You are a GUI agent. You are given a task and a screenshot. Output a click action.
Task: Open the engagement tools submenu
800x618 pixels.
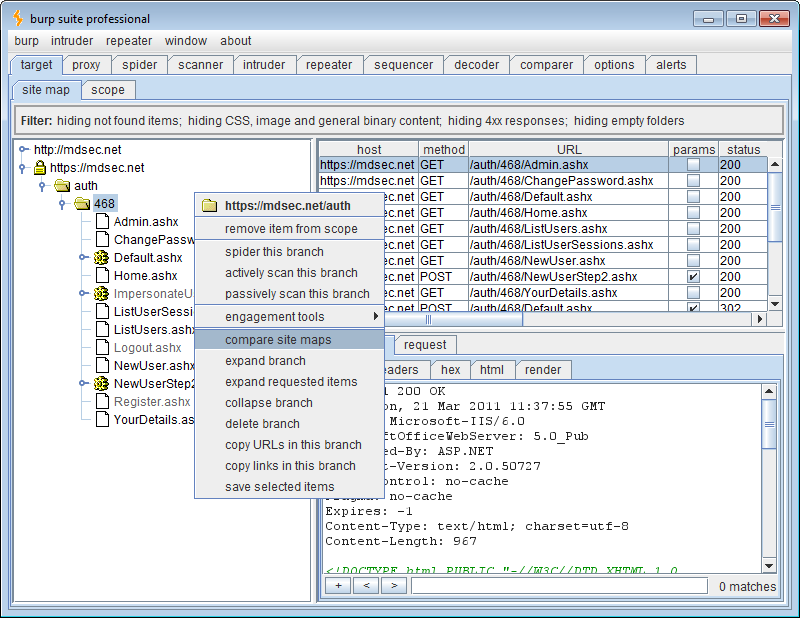(x=289, y=317)
